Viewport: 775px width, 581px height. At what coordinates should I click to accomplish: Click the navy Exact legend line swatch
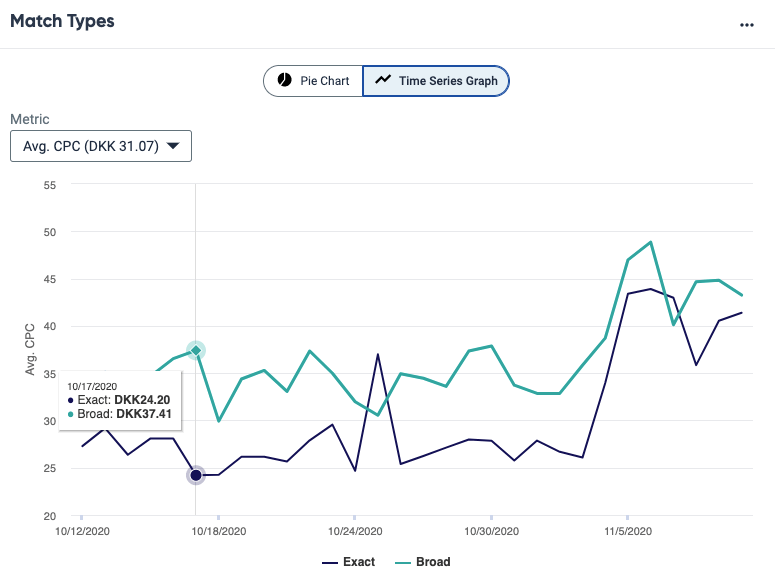(x=329, y=562)
